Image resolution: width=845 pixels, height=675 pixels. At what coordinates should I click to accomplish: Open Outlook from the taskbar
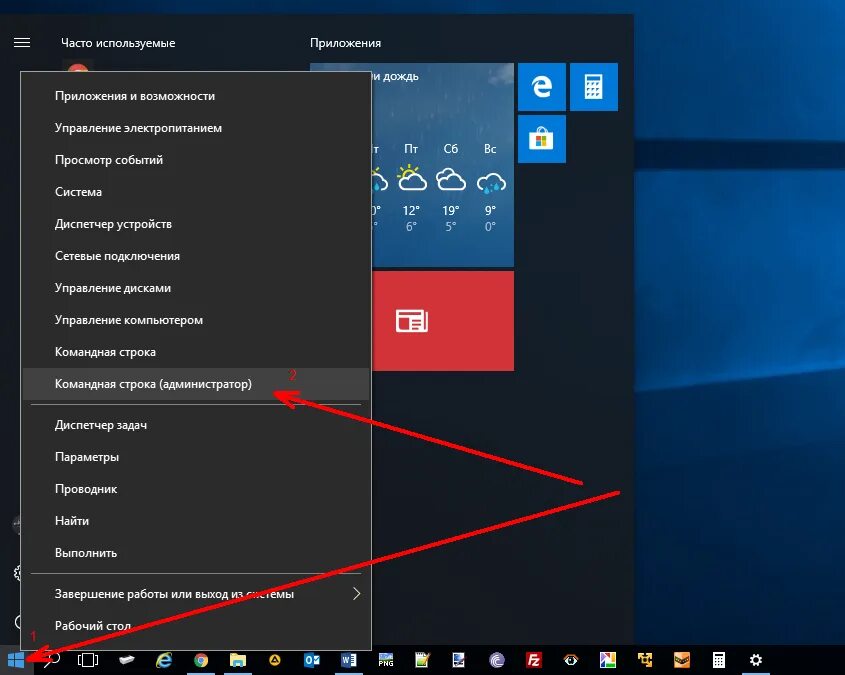point(312,659)
